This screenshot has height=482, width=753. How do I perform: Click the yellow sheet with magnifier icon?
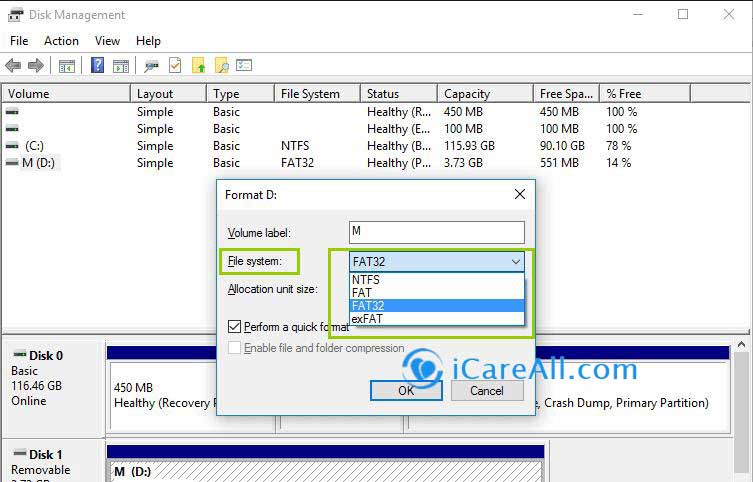click(x=221, y=65)
